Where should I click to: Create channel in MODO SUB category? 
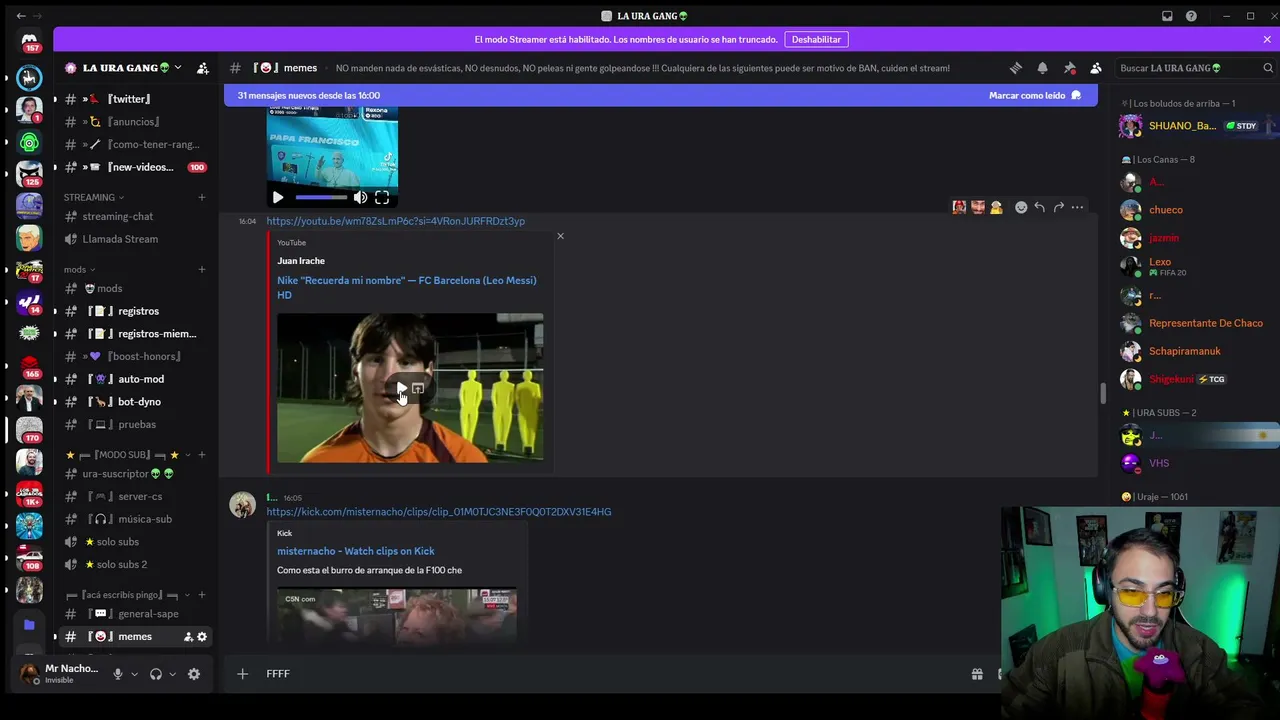click(x=202, y=455)
